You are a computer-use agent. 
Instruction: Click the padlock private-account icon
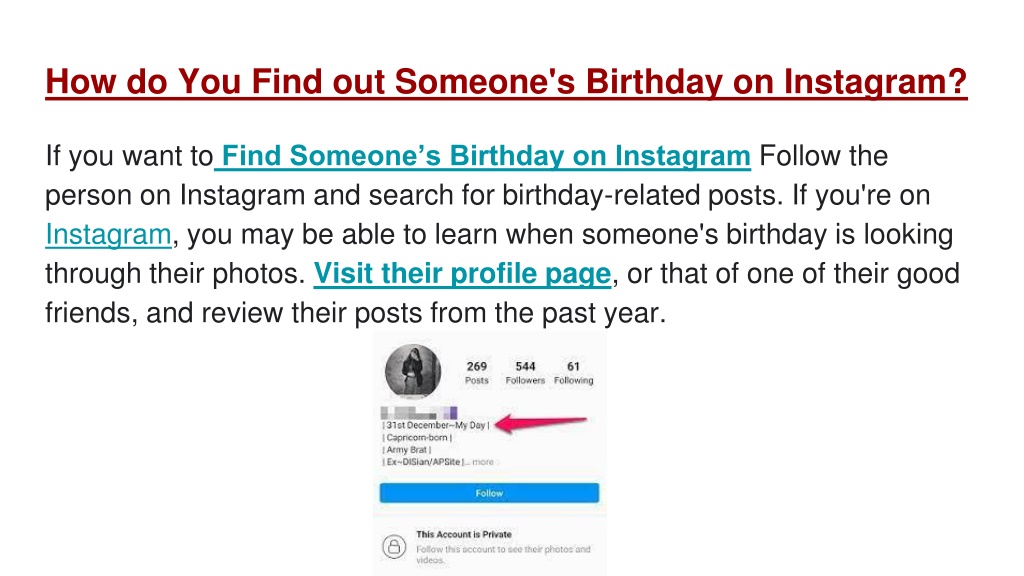coord(394,546)
